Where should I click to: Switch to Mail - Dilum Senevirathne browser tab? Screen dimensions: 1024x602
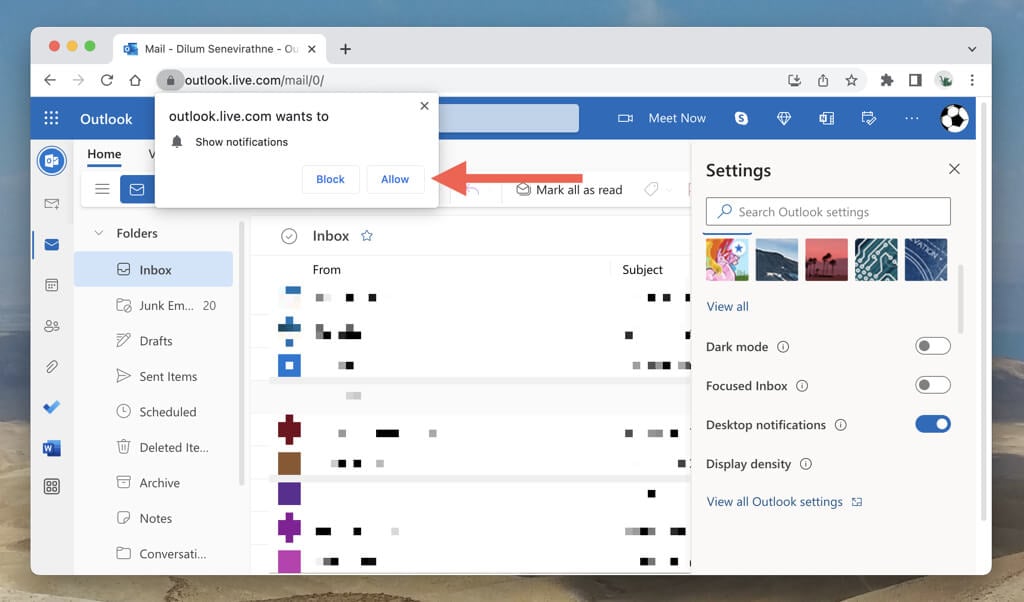[219, 49]
